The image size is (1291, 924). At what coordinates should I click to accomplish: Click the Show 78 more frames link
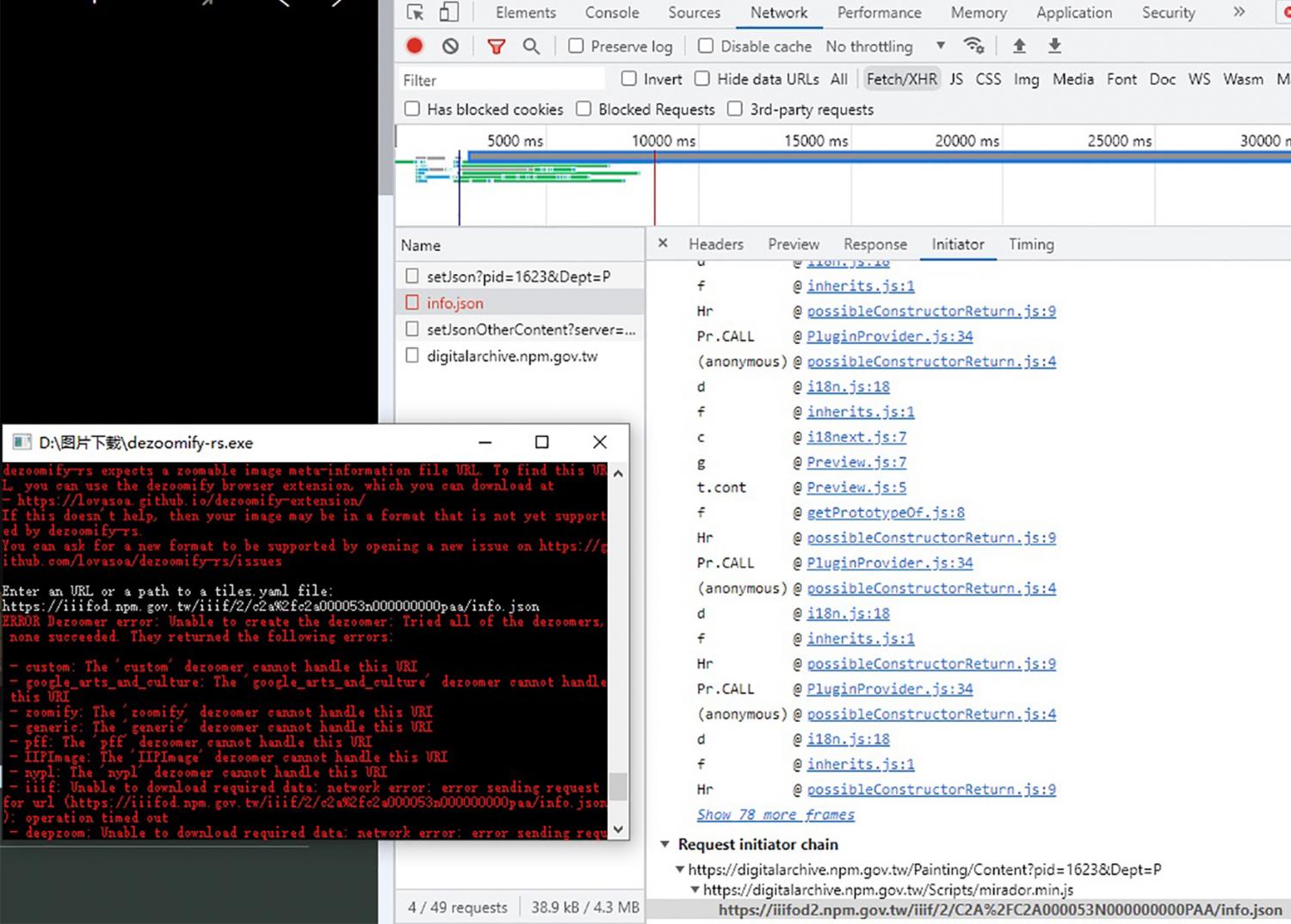775,815
